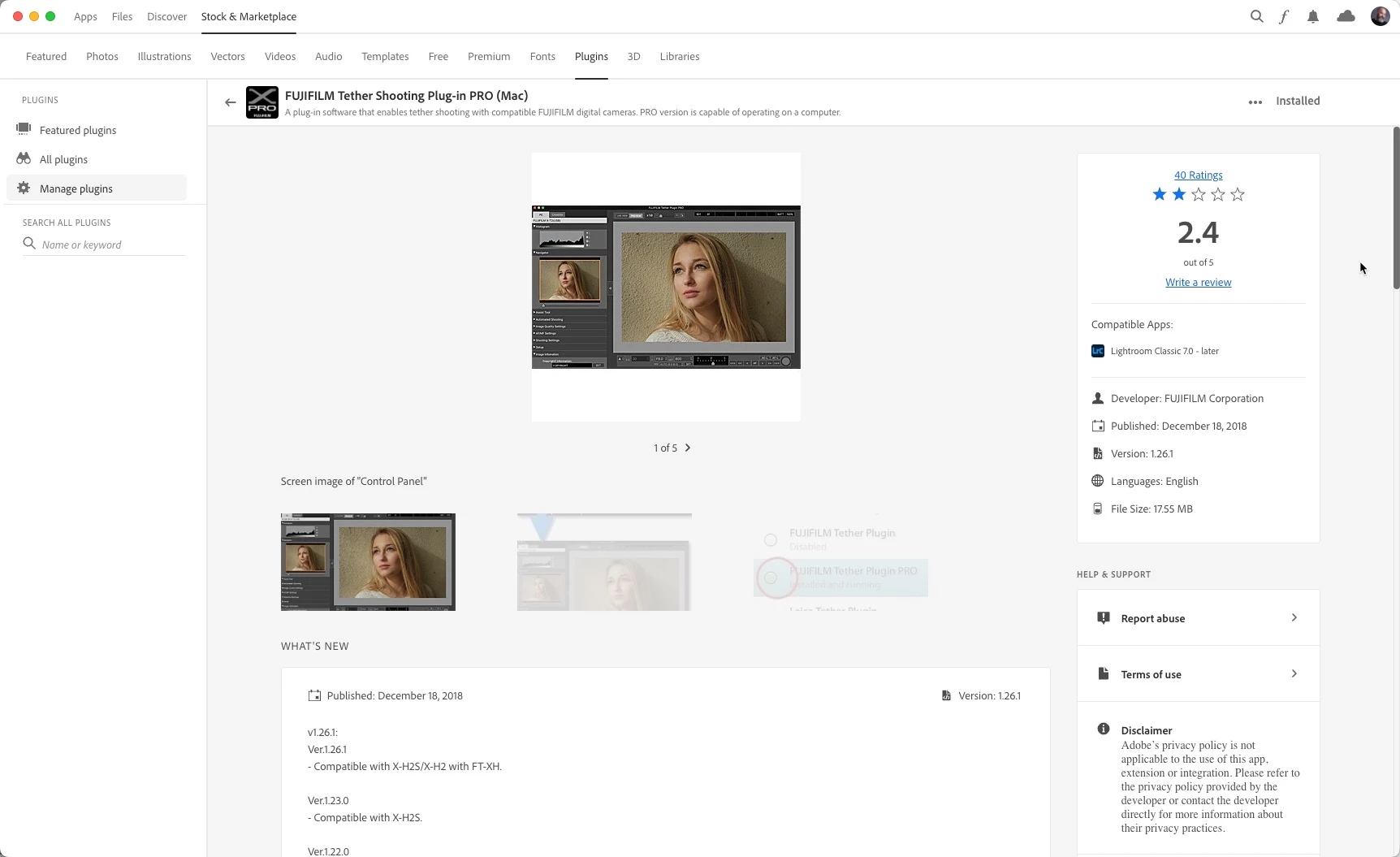Screen dimensions: 1400x857
Task: Expand Report abuse chevron arrow
Action: pyautogui.click(x=1294, y=617)
